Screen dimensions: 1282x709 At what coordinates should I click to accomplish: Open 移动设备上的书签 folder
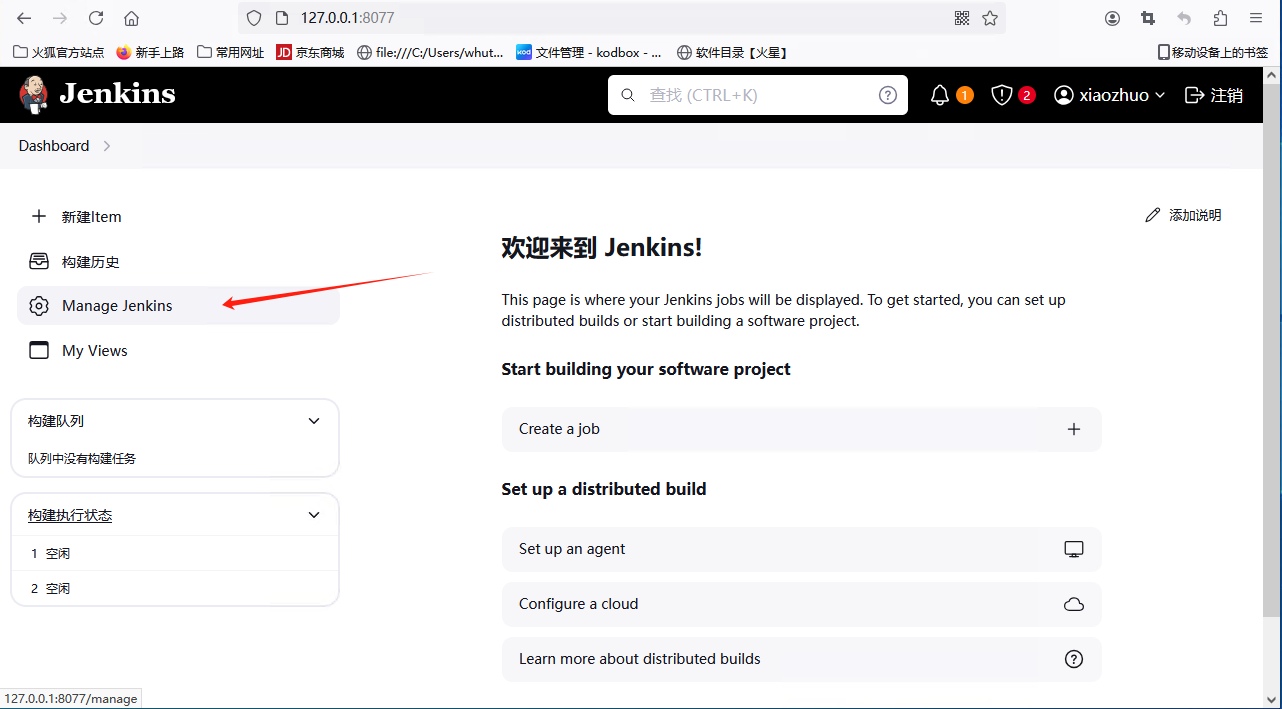pos(1213,52)
